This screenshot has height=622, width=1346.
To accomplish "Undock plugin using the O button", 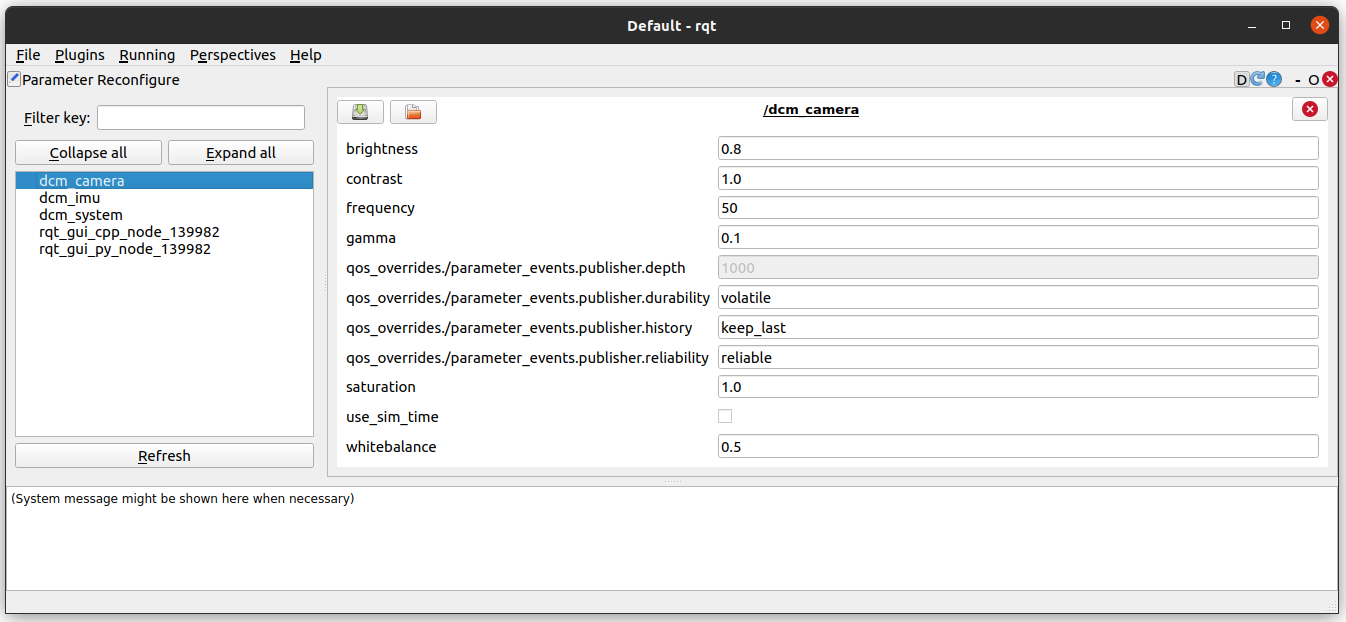I will pyautogui.click(x=1314, y=79).
